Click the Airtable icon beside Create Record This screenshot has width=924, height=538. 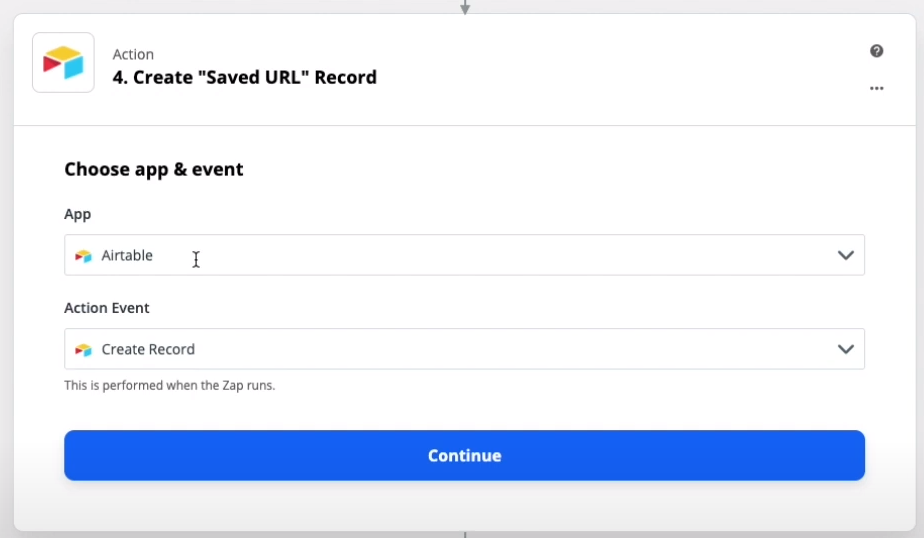click(x=84, y=349)
